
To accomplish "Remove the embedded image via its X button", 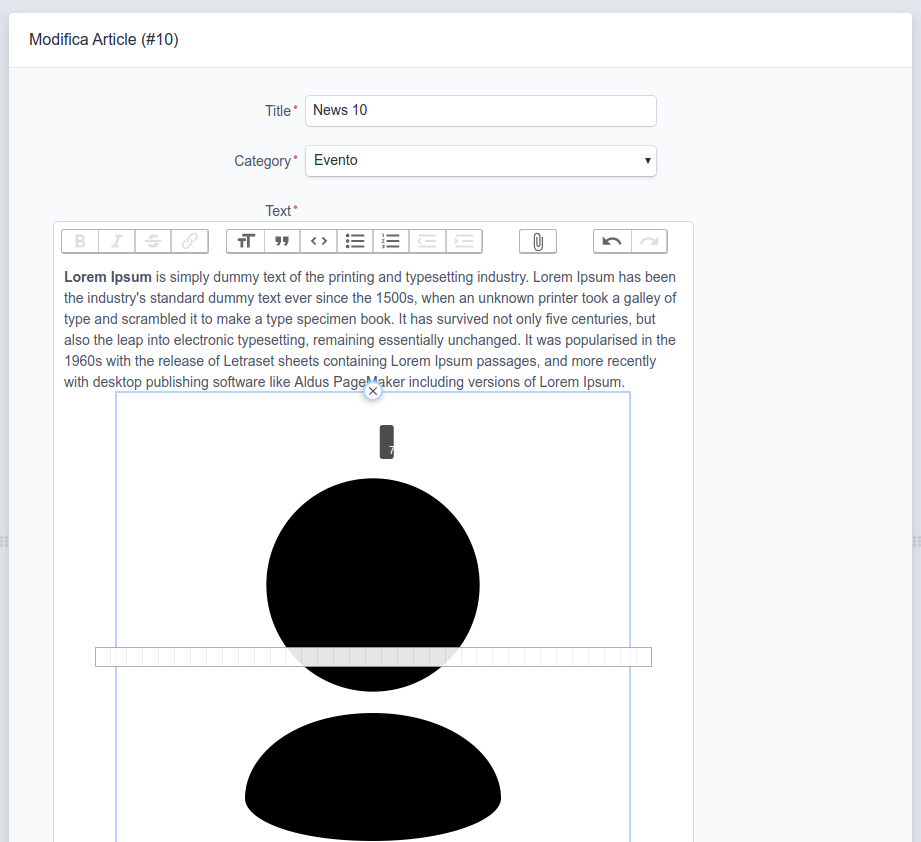I will click(x=372, y=390).
